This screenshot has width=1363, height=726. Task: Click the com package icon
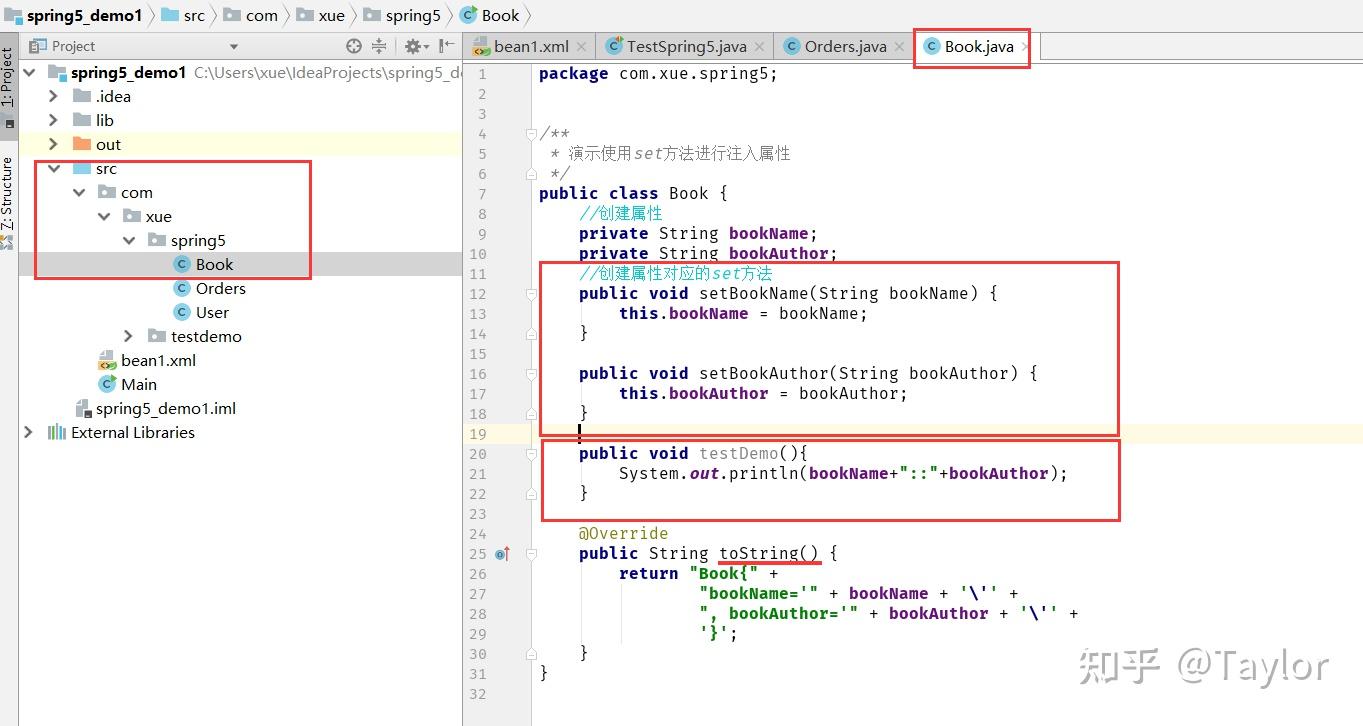tap(107, 192)
